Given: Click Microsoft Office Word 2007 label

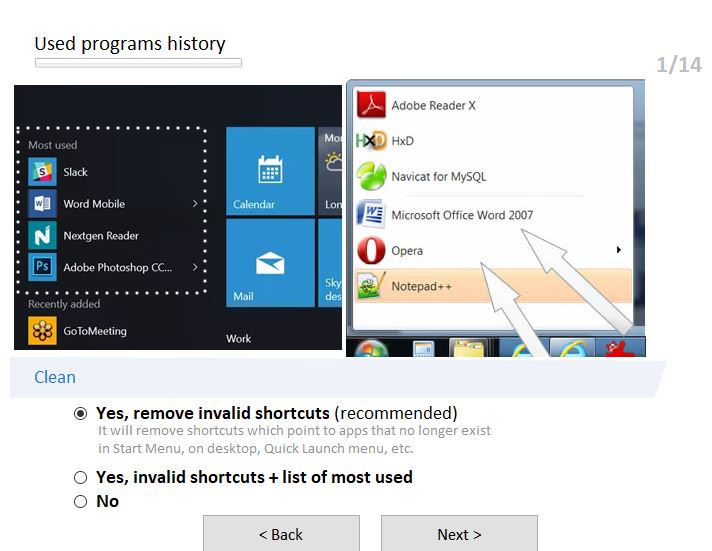Looking at the screenshot, I should (462, 215).
